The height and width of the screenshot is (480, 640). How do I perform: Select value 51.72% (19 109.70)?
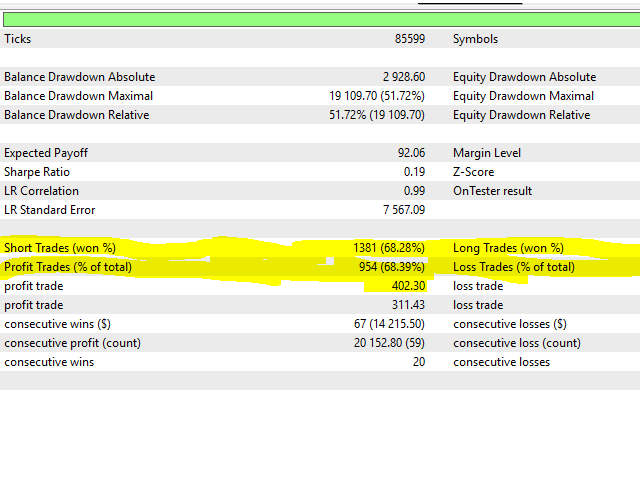coord(377,115)
